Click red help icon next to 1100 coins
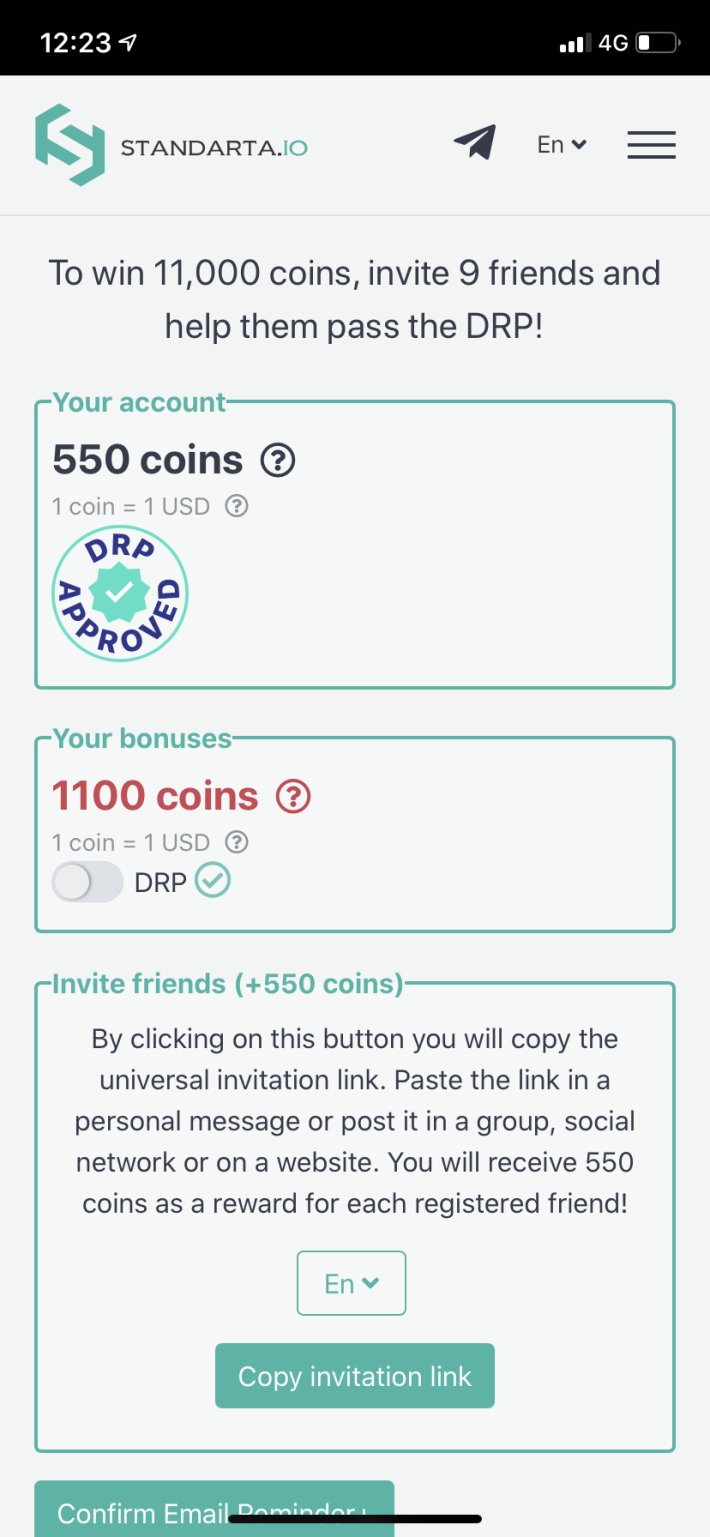710x1537 pixels. coord(293,797)
